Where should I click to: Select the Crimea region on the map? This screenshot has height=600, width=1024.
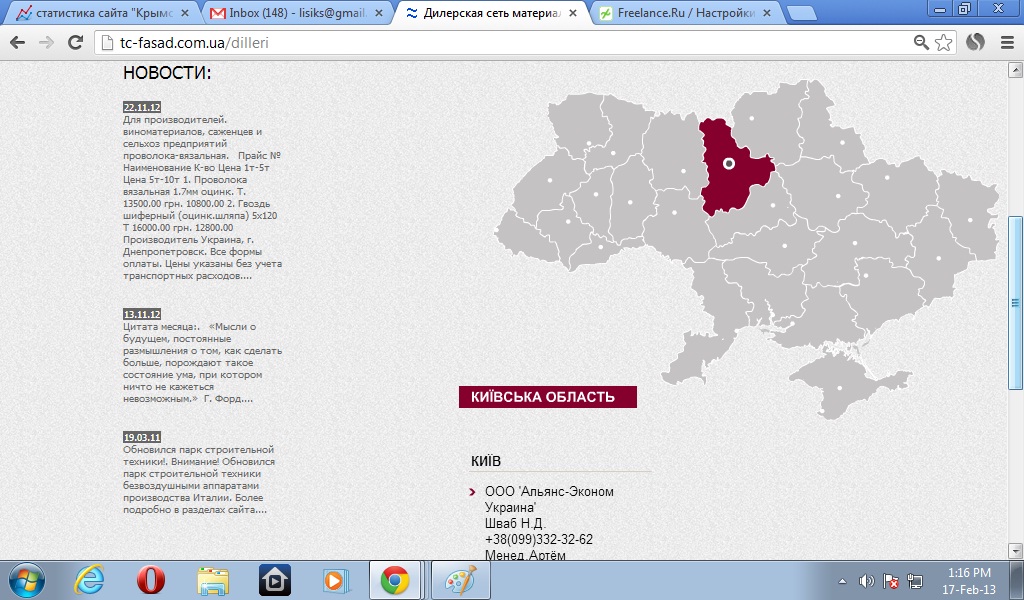click(840, 388)
